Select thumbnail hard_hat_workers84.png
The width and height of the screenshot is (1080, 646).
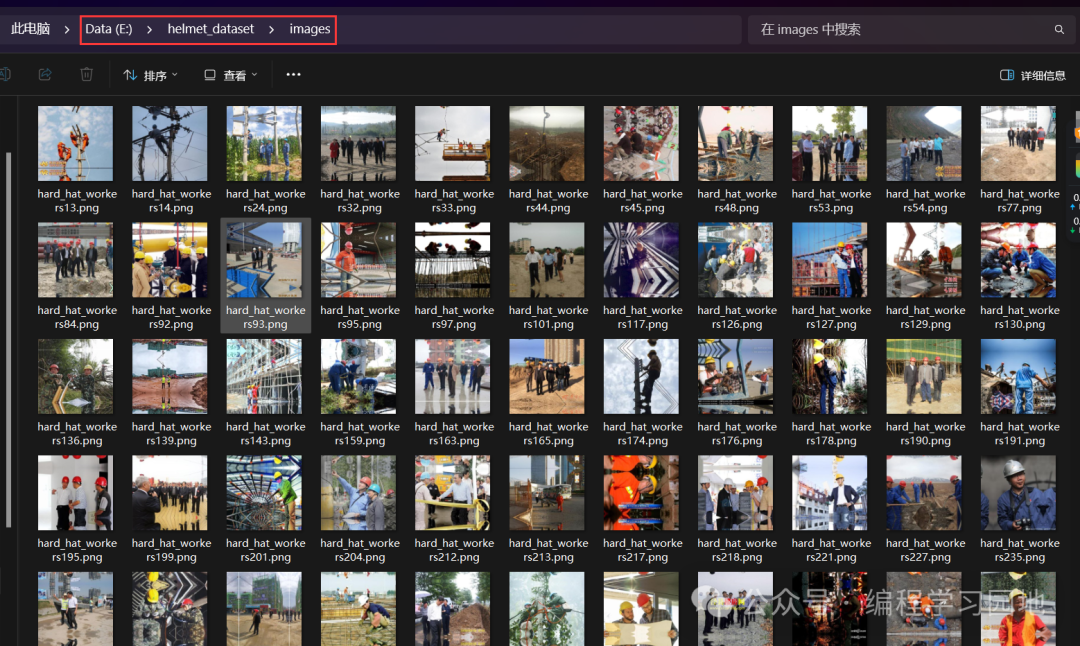pos(76,260)
